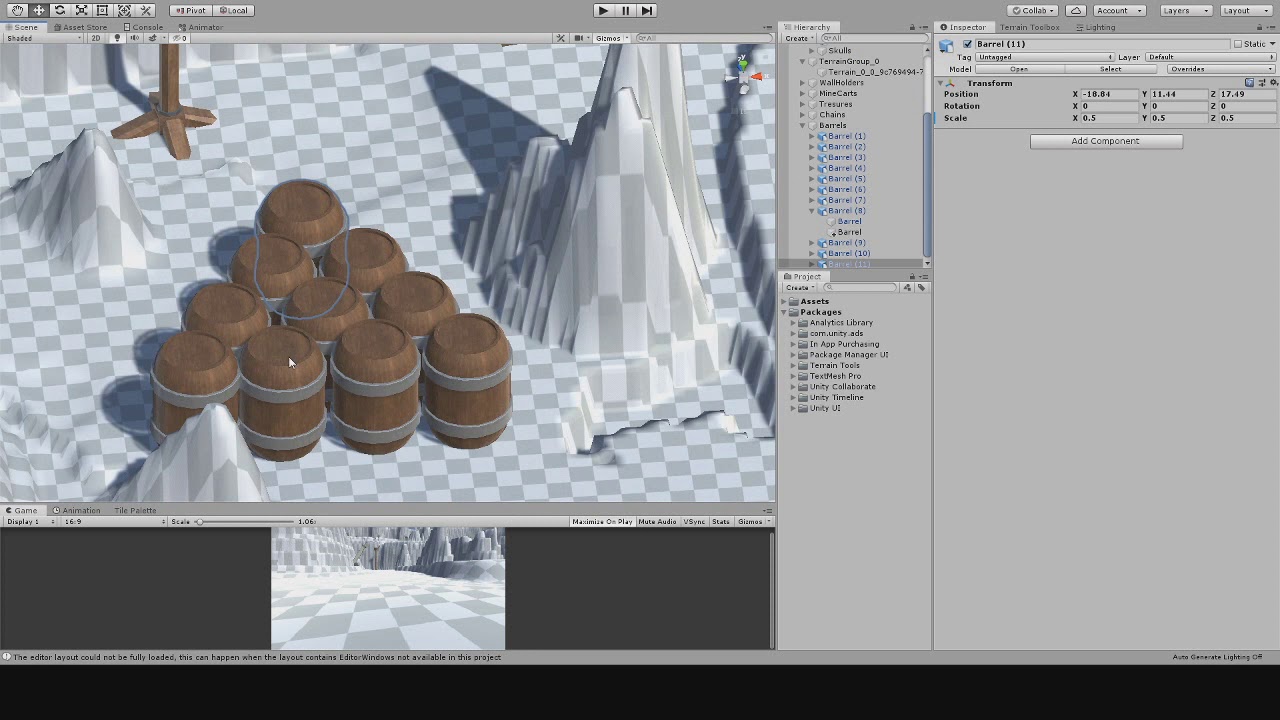Toggle 2D scene view mode
The height and width of the screenshot is (720, 1280).
click(x=95, y=38)
